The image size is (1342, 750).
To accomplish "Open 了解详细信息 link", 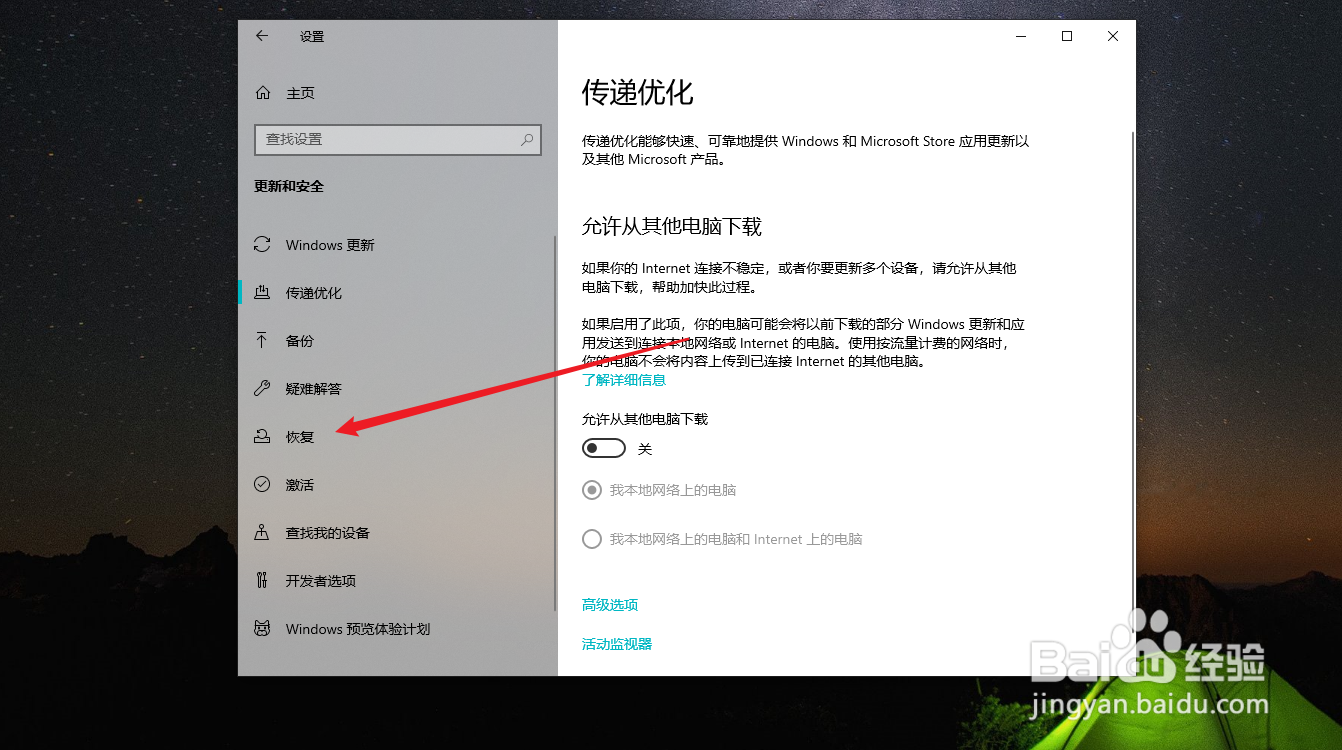I will (624, 380).
